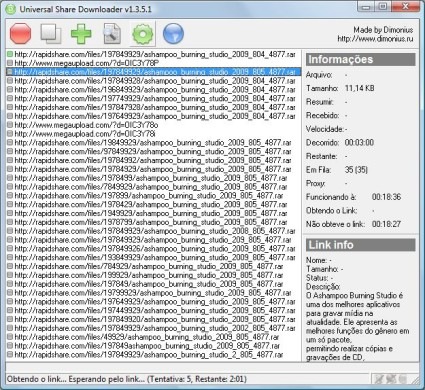
Task: Click status icon beside files/19849929 link
Action: pyautogui.click(x=10, y=143)
